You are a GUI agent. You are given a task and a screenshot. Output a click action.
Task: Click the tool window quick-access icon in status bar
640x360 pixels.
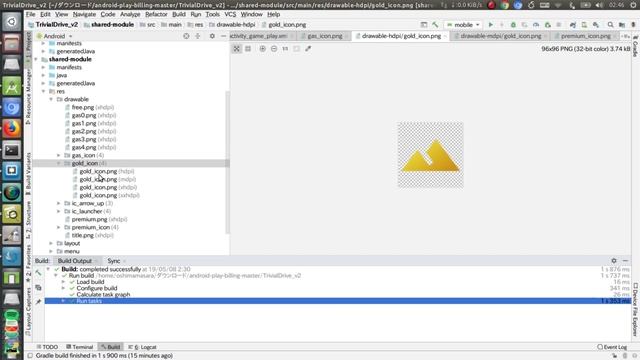[30, 356]
